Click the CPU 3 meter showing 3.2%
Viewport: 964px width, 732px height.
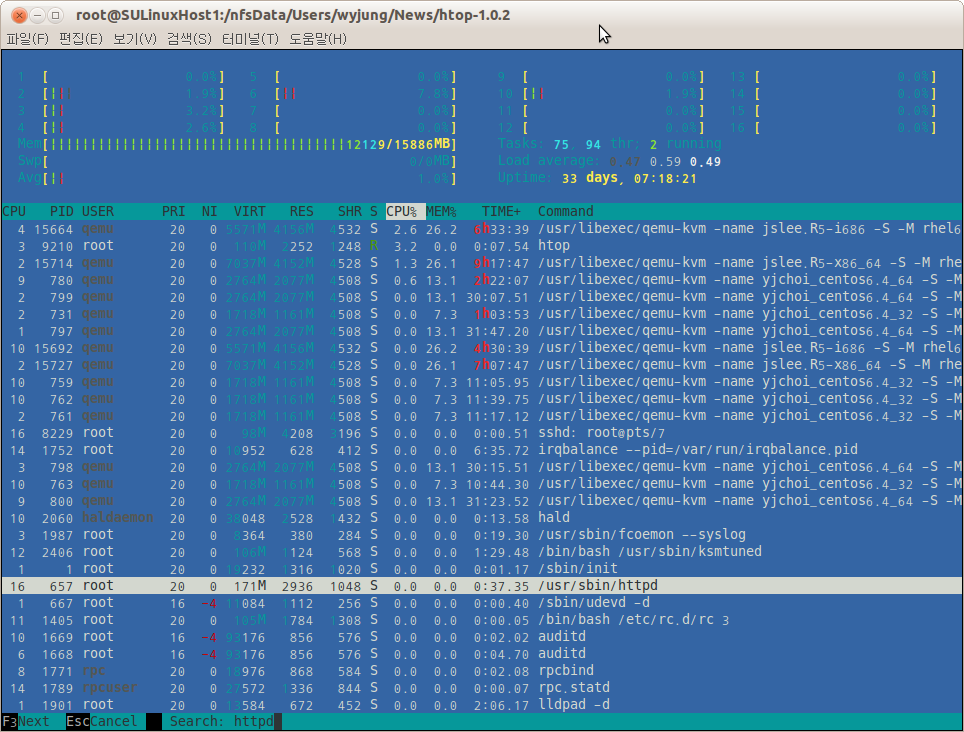[x=121, y=111]
